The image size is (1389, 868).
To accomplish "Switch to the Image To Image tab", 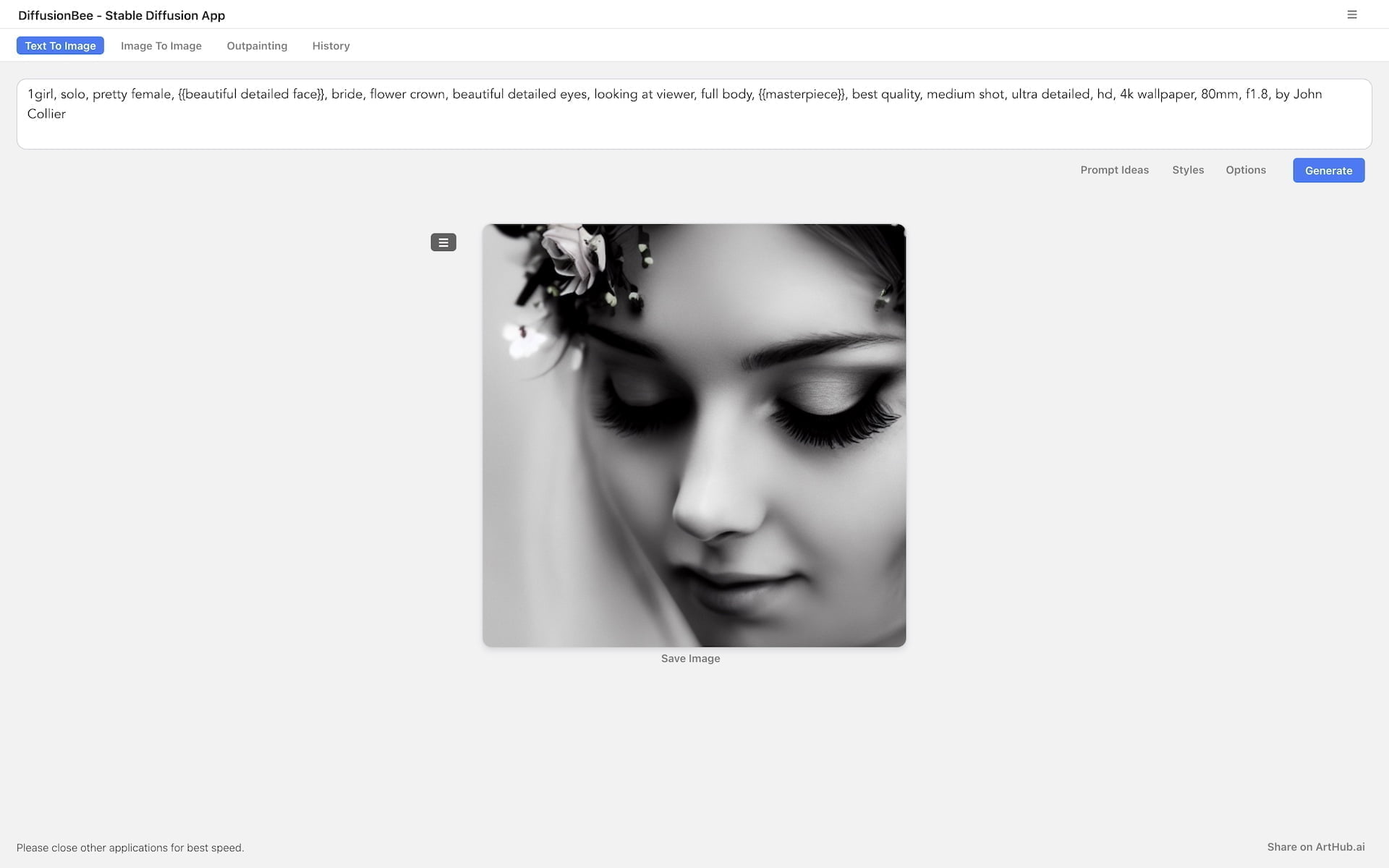I will 161,46.
